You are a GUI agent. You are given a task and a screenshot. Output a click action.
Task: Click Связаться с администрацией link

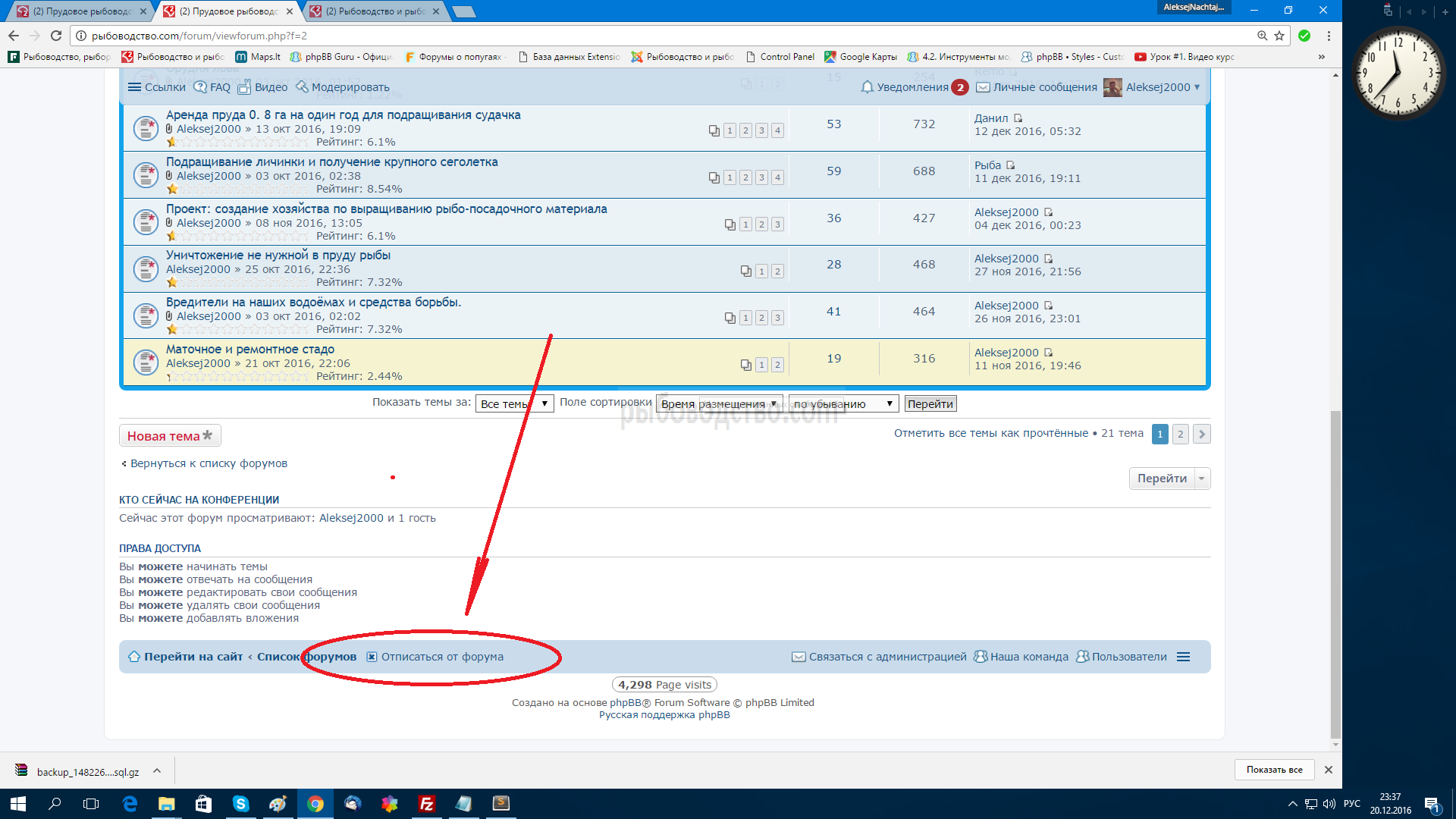click(x=880, y=657)
